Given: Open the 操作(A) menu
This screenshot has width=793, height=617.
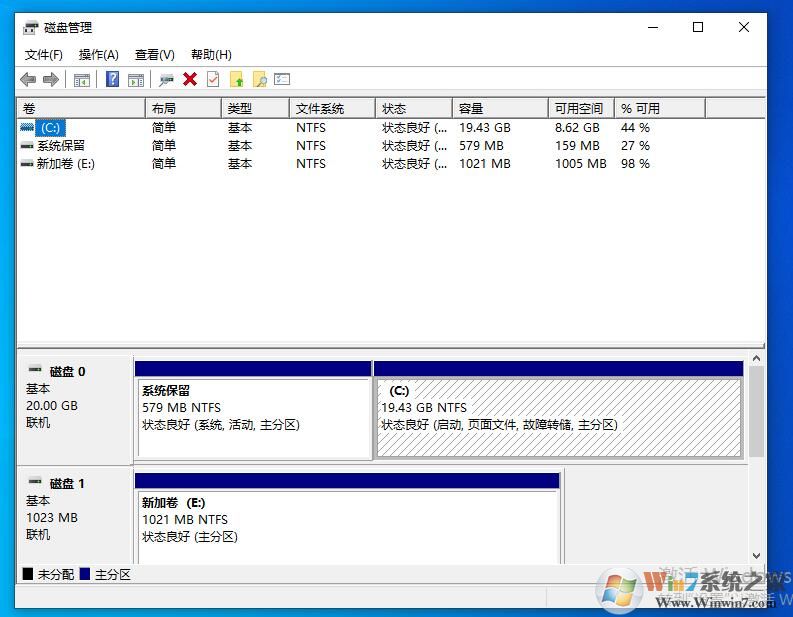Looking at the screenshot, I should coord(98,55).
